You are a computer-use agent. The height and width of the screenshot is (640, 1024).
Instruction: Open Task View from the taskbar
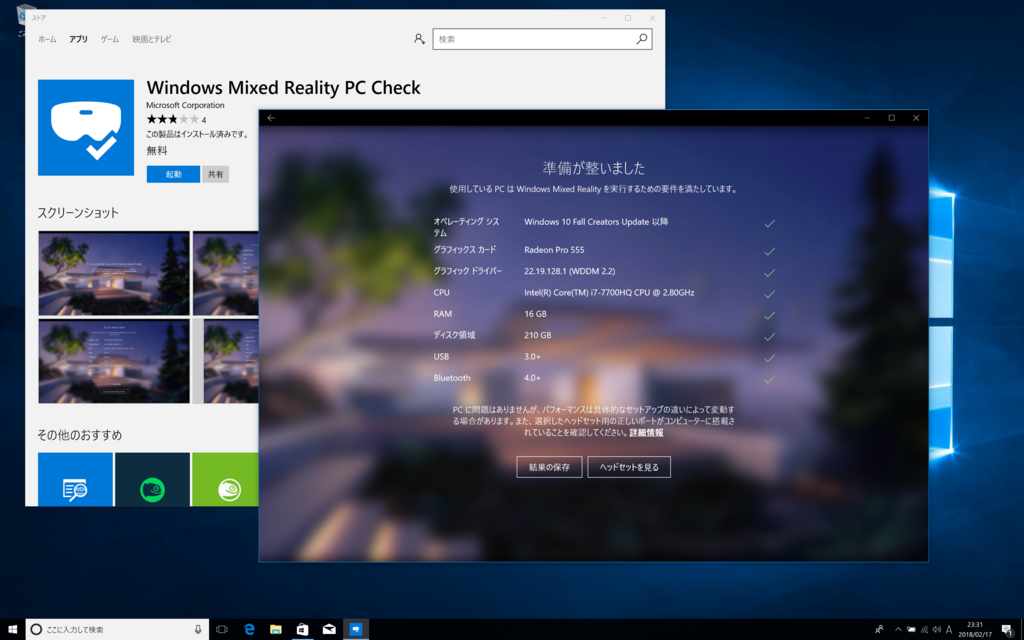coord(222,630)
